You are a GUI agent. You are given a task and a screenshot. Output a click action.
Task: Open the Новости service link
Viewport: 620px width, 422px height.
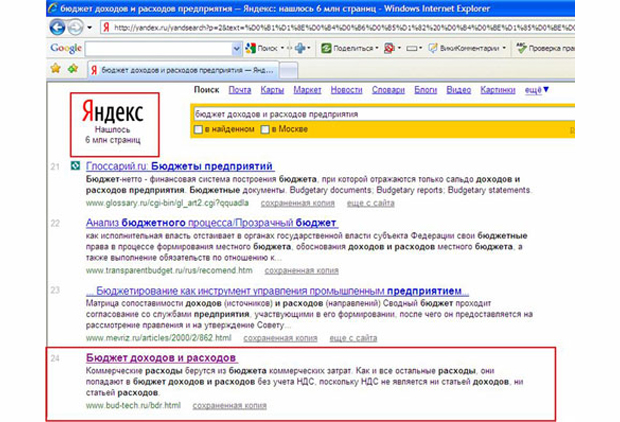pos(346,90)
